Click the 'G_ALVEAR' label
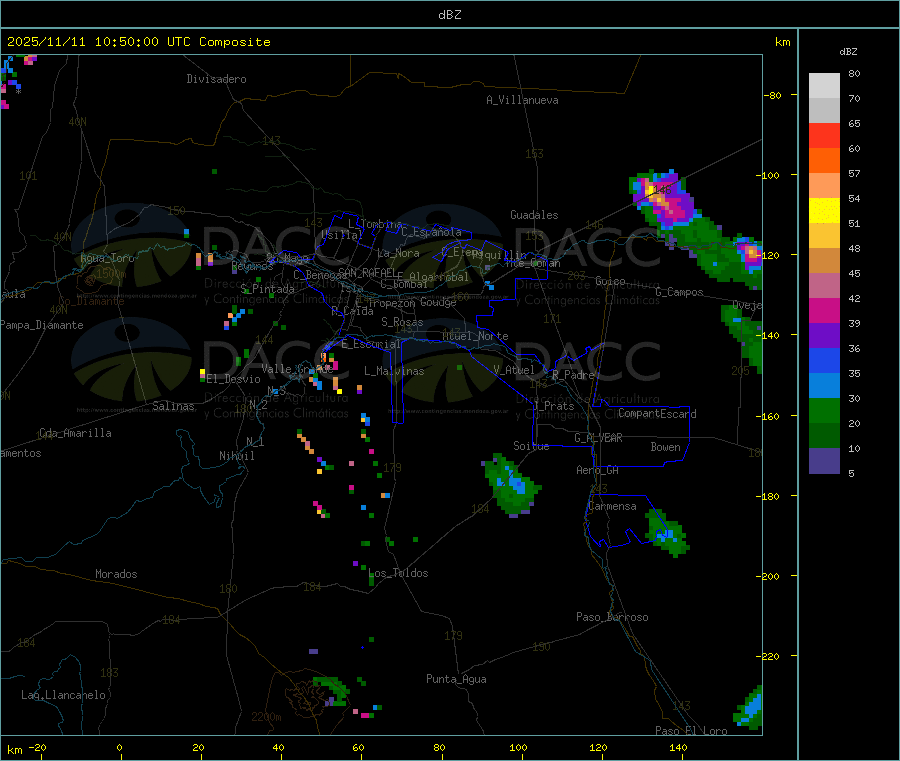The height and width of the screenshot is (761, 900). 598,438
